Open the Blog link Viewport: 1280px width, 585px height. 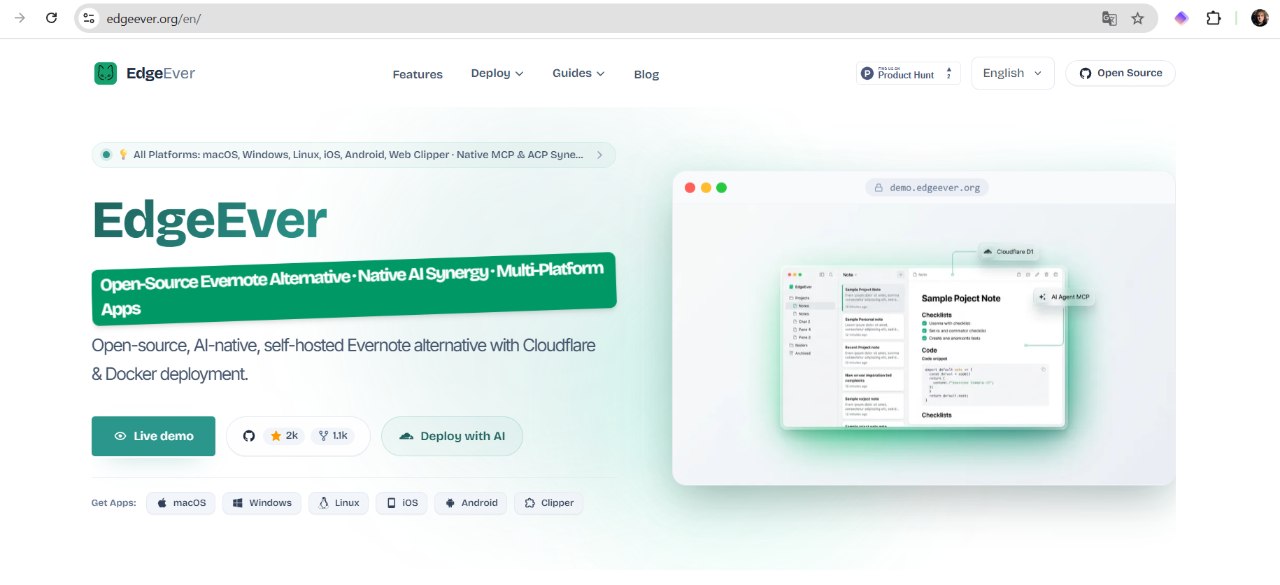pos(647,74)
